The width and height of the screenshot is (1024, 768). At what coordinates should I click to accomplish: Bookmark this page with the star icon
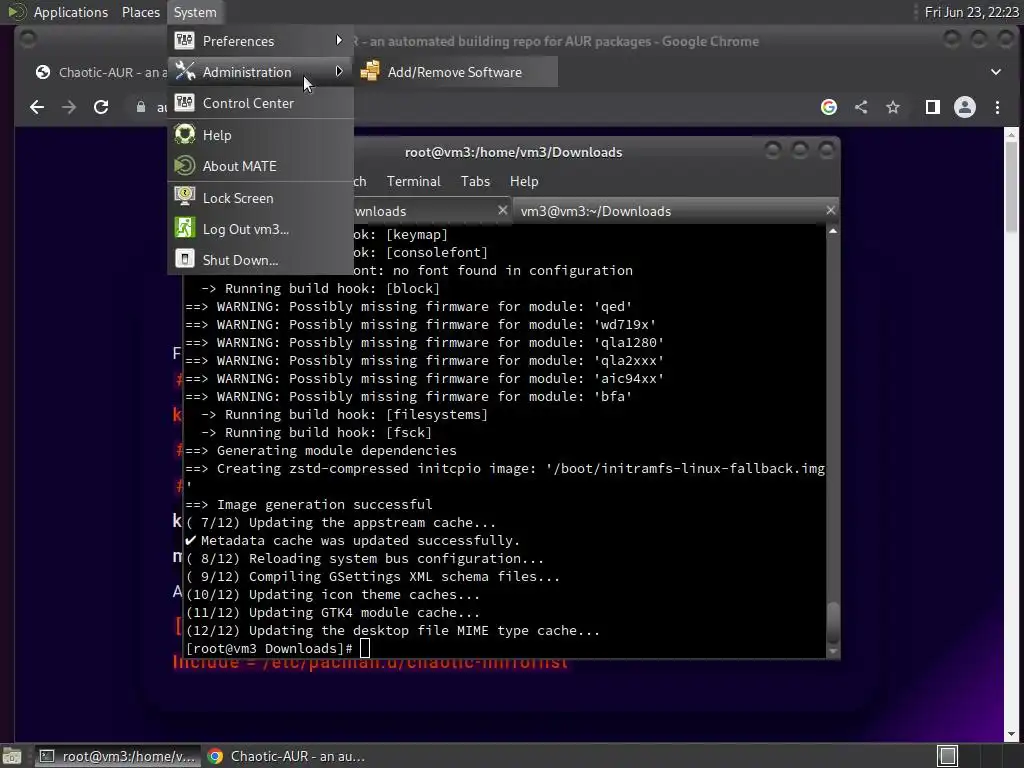point(893,107)
